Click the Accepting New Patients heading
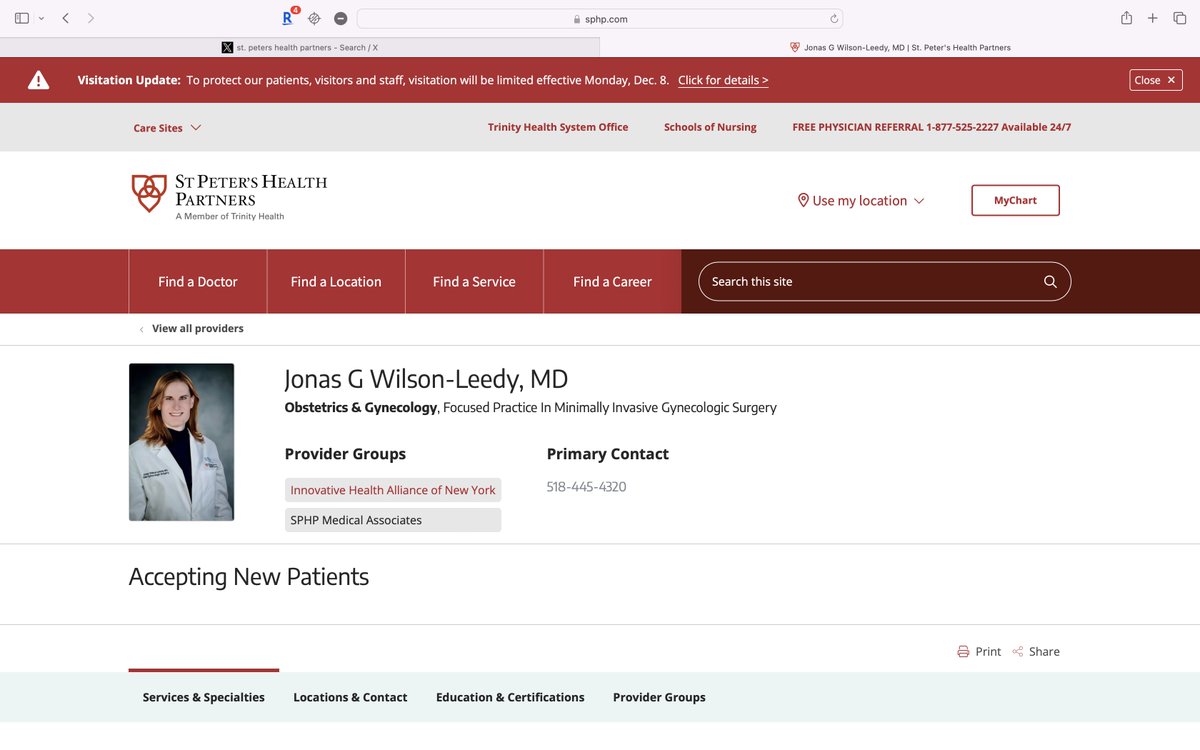 (x=249, y=577)
